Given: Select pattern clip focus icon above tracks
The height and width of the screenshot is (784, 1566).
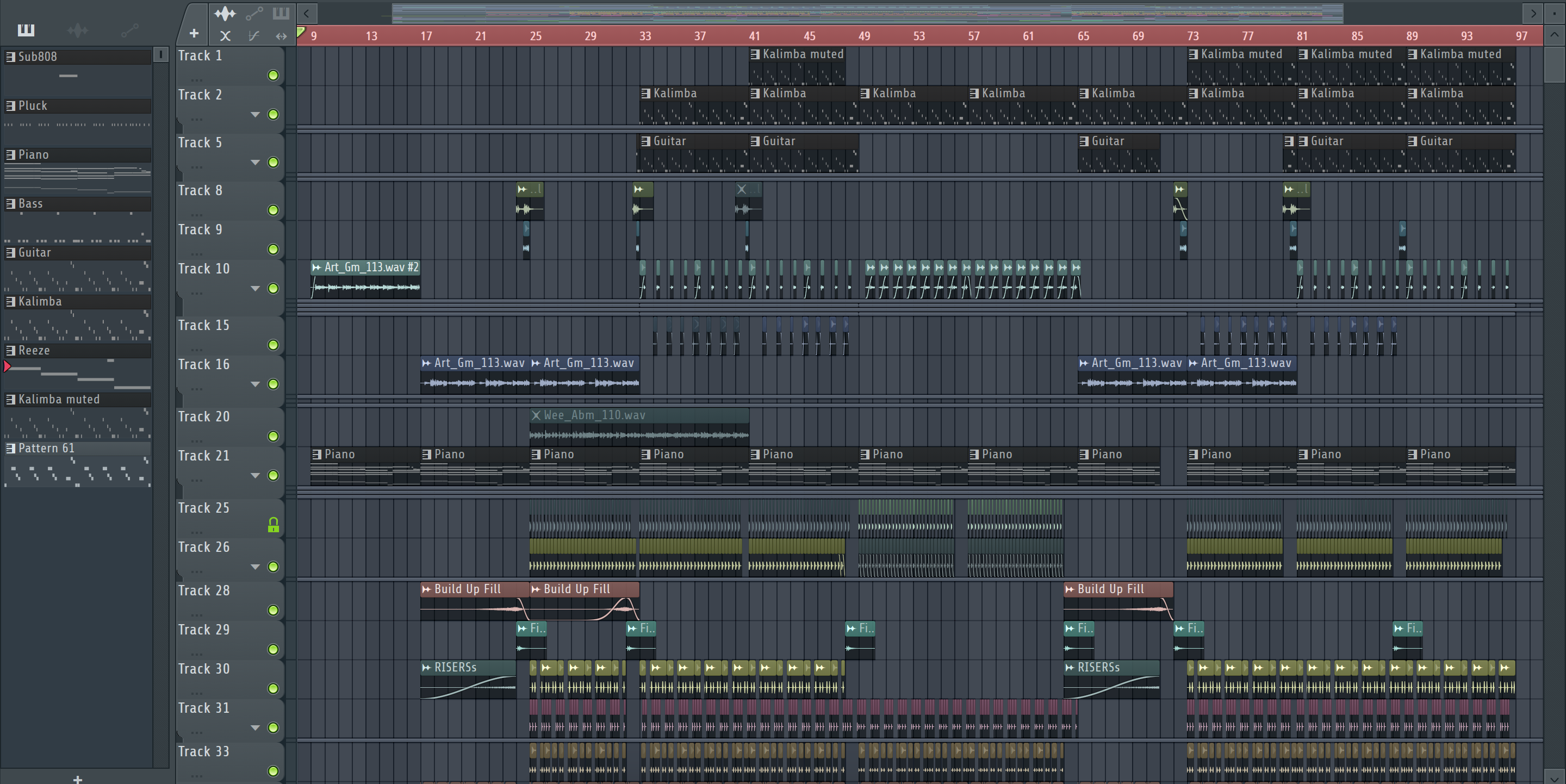Looking at the screenshot, I should (281, 13).
